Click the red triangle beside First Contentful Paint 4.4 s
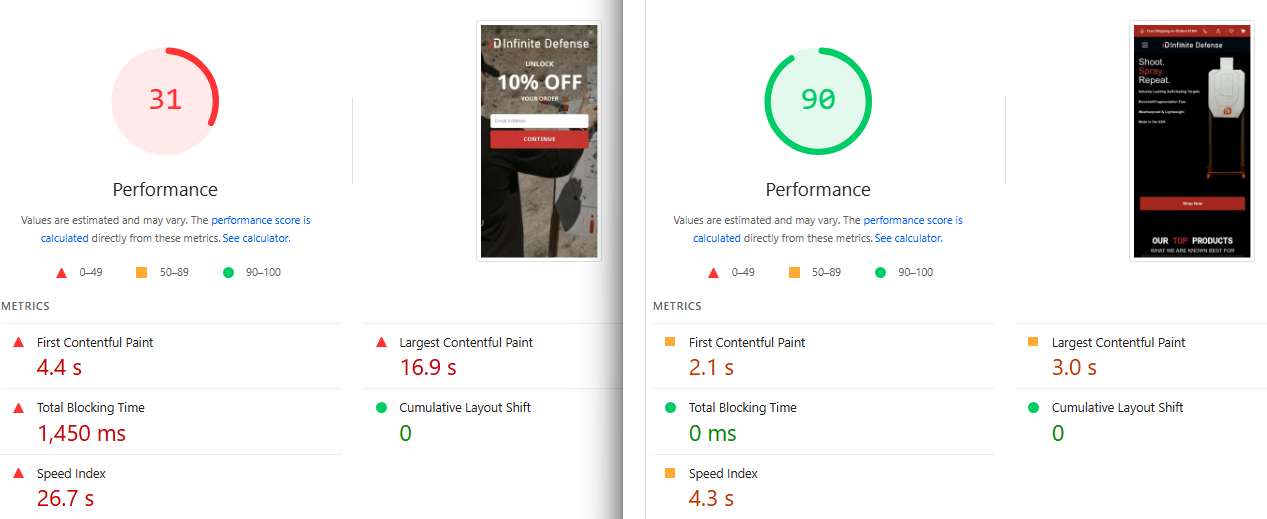1267x519 pixels. coord(18,342)
